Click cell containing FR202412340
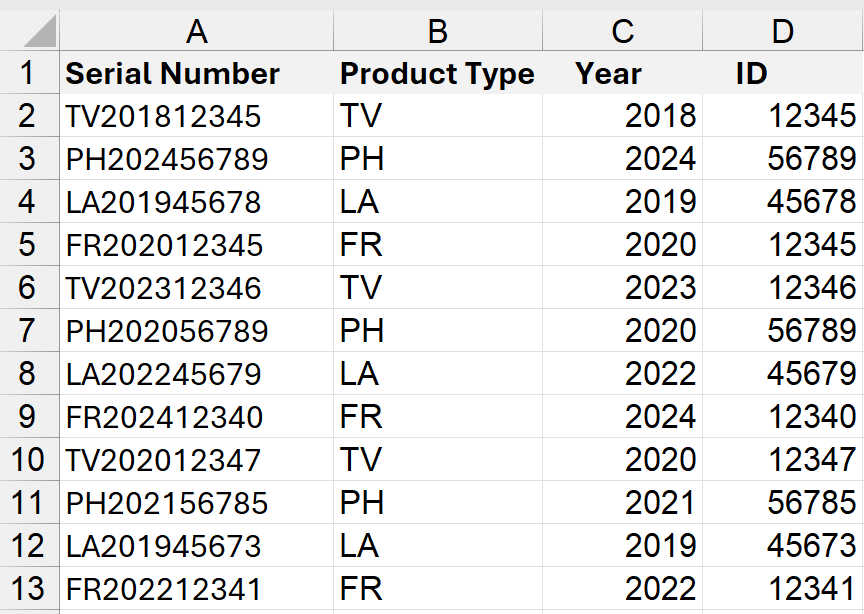The height and width of the screenshot is (614, 864). (165, 416)
